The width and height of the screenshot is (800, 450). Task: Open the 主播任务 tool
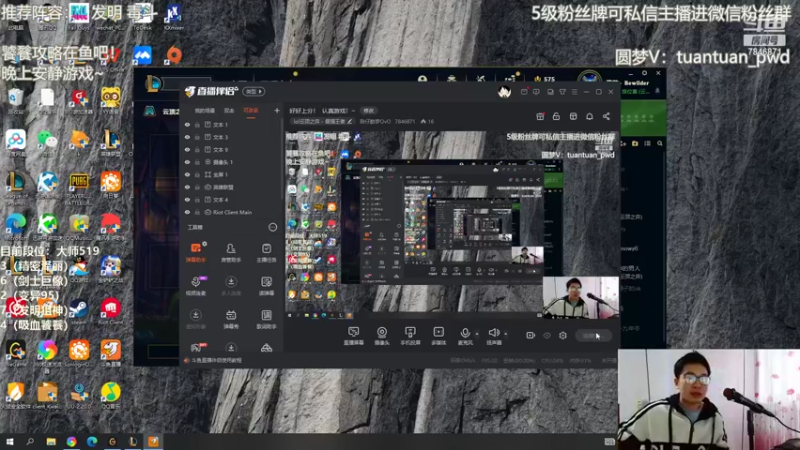266,253
